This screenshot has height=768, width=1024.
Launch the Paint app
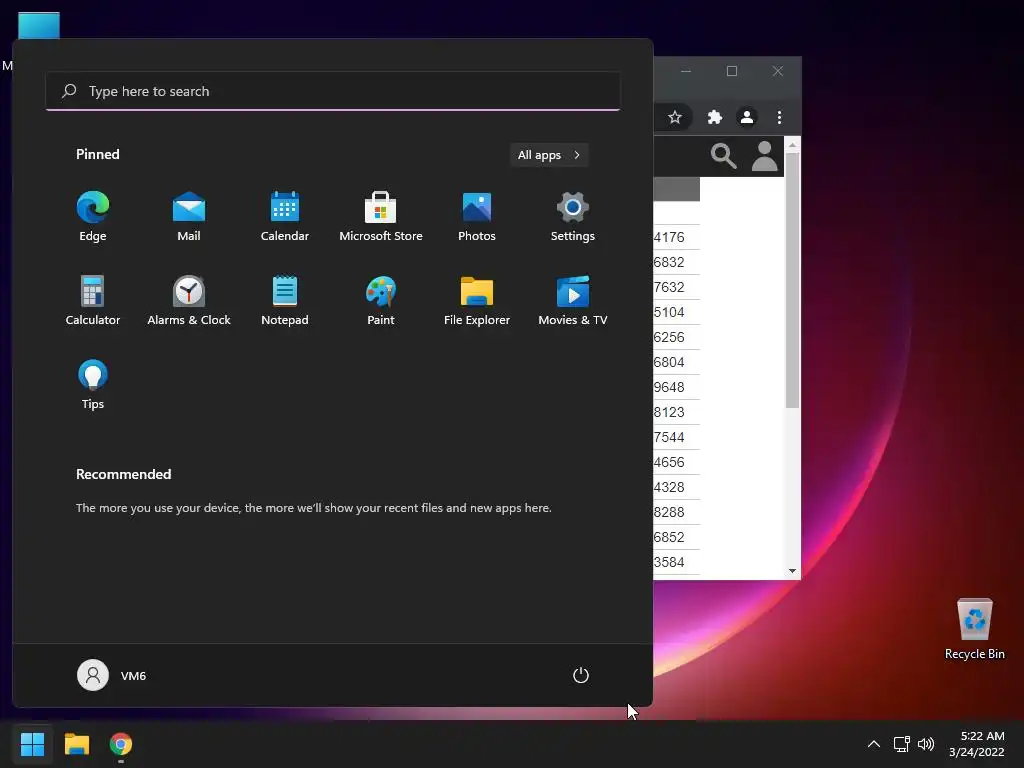pyautogui.click(x=381, y=301)
